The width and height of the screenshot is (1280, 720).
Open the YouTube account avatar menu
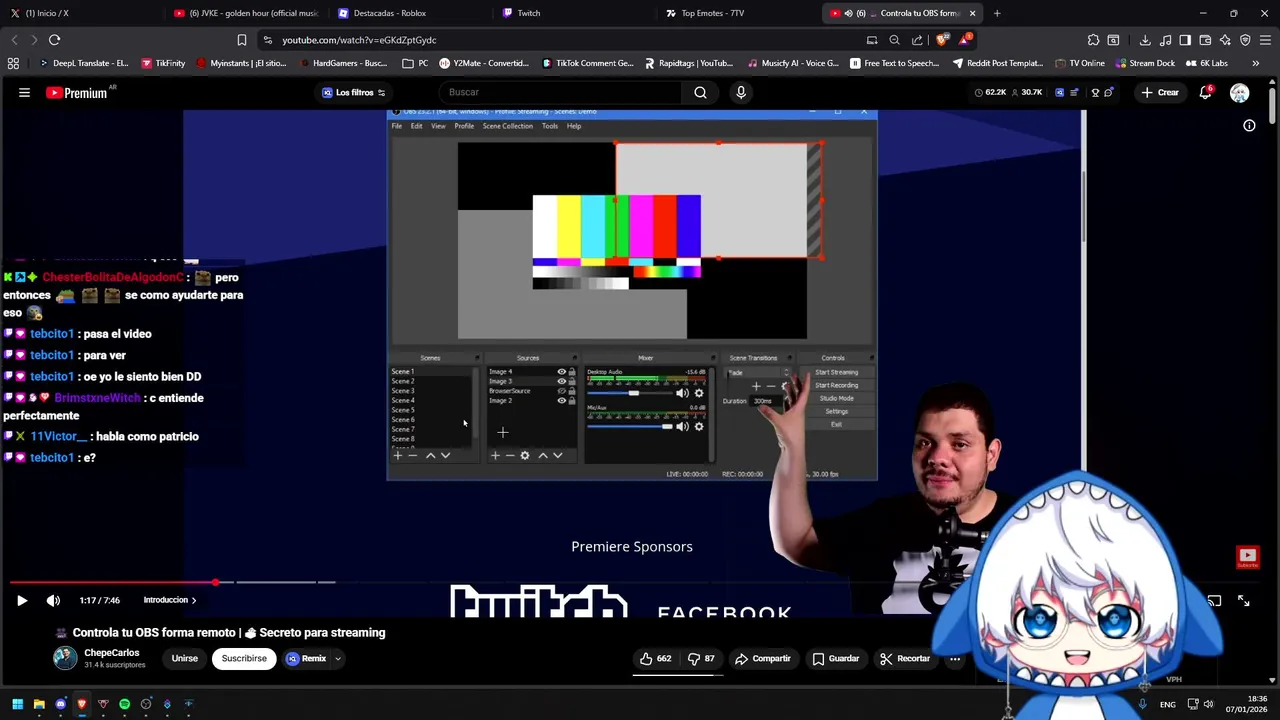1240,92
